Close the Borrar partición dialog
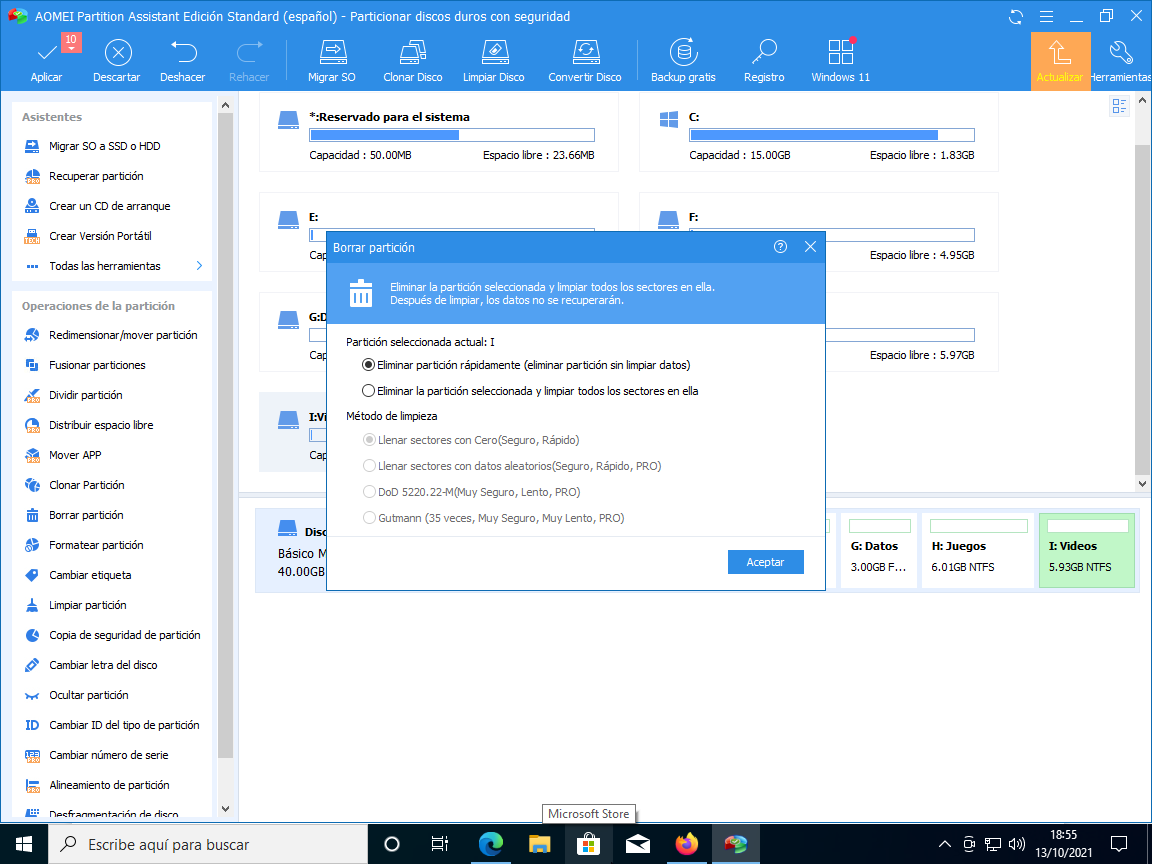 point(810,247)
